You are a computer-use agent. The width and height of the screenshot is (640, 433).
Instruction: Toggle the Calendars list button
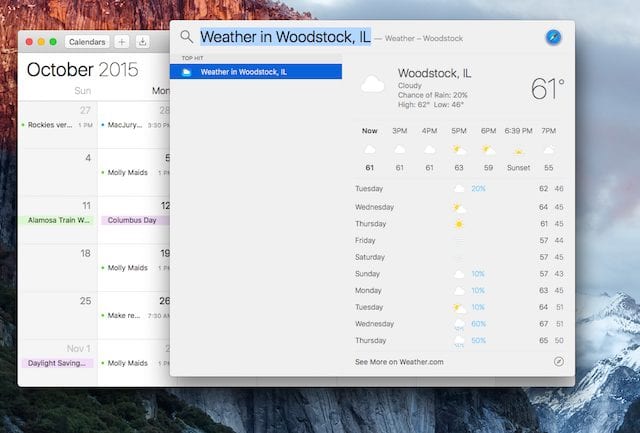tap(87, 42)
